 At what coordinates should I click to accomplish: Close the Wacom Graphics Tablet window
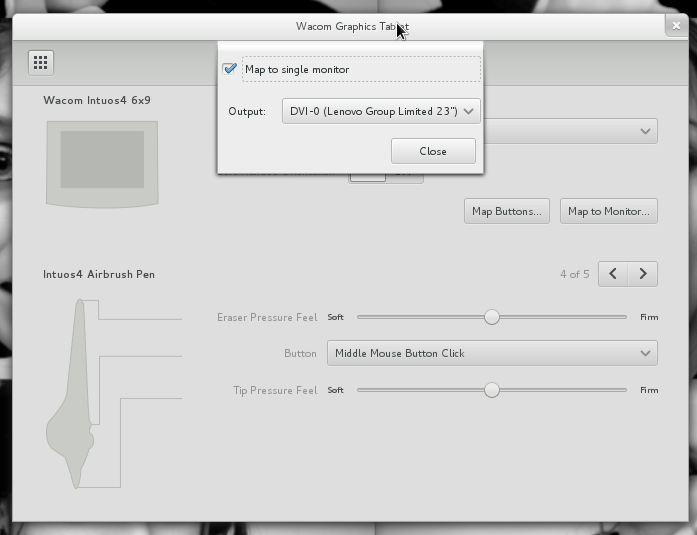click(x=676, y=26)
